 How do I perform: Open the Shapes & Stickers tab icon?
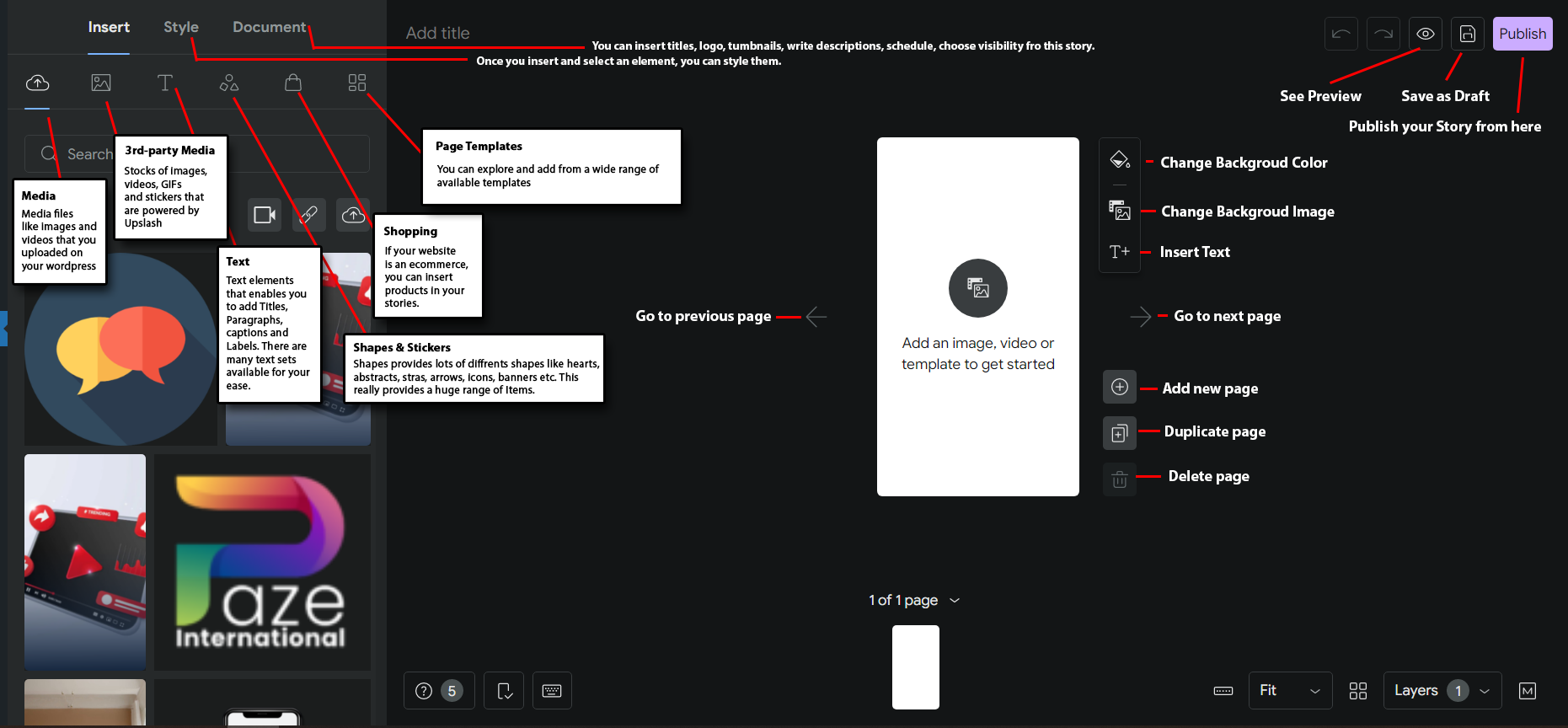coord(229,83)
